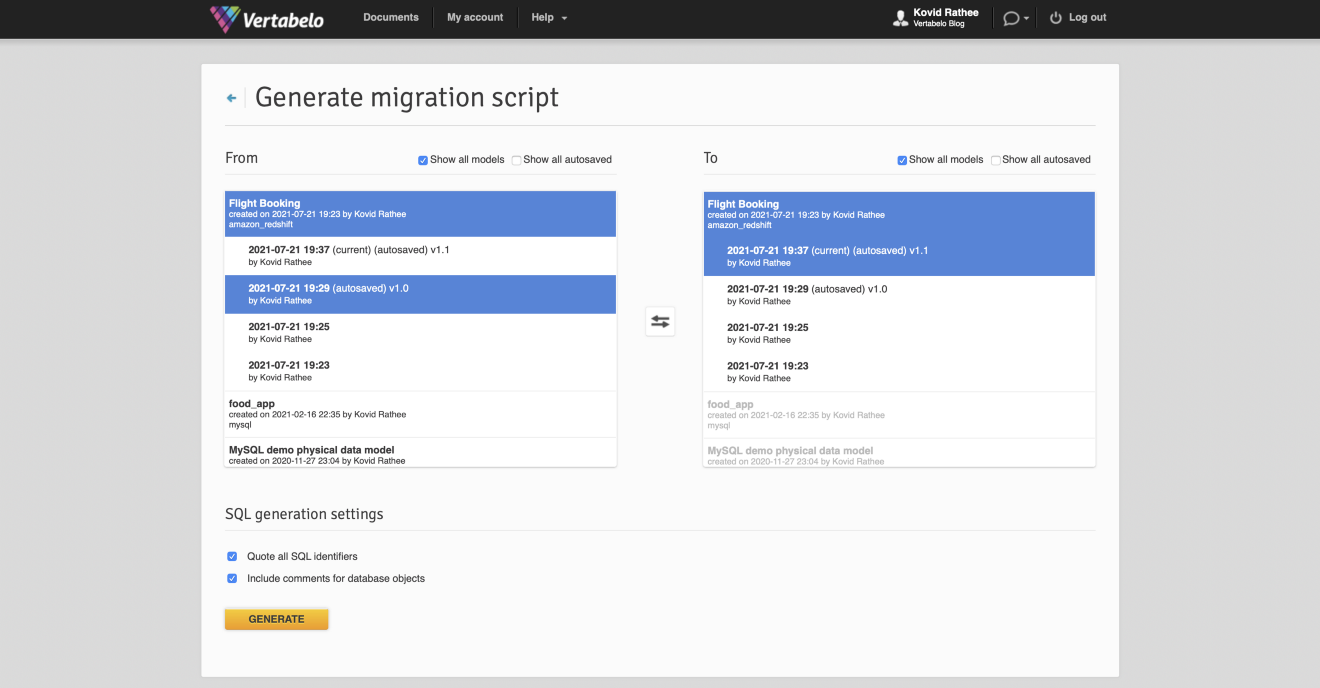
Task: Open chat dropdown arrow next to bubble
Action: point(1026,19)
